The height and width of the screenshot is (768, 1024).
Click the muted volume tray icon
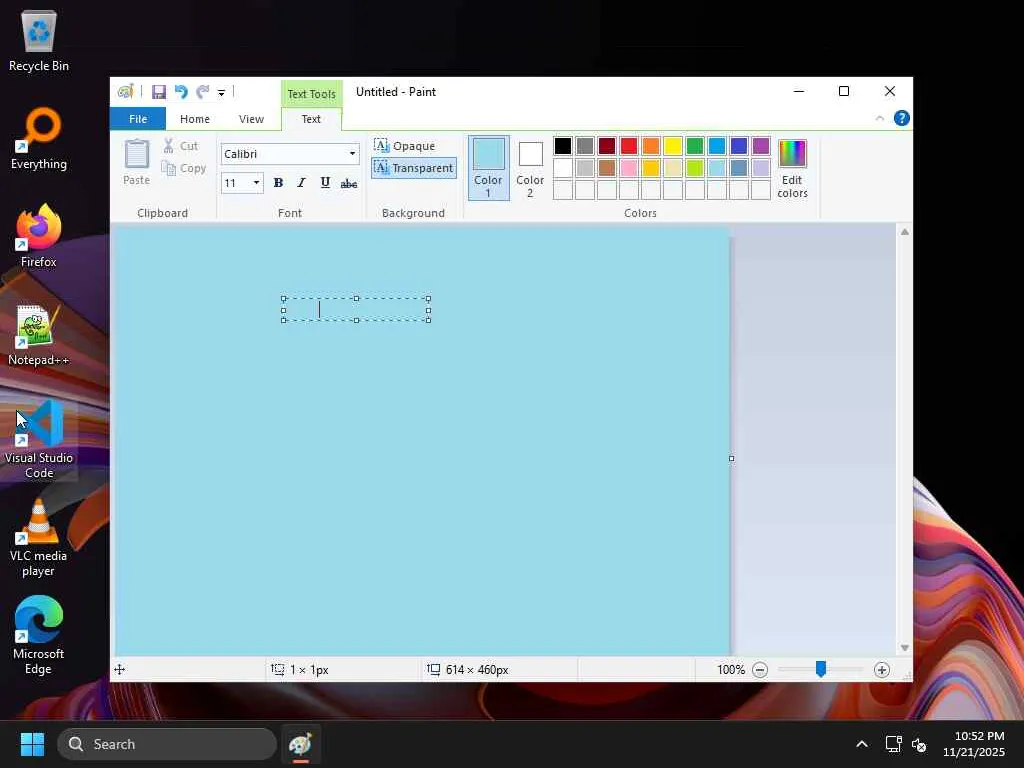919,744
